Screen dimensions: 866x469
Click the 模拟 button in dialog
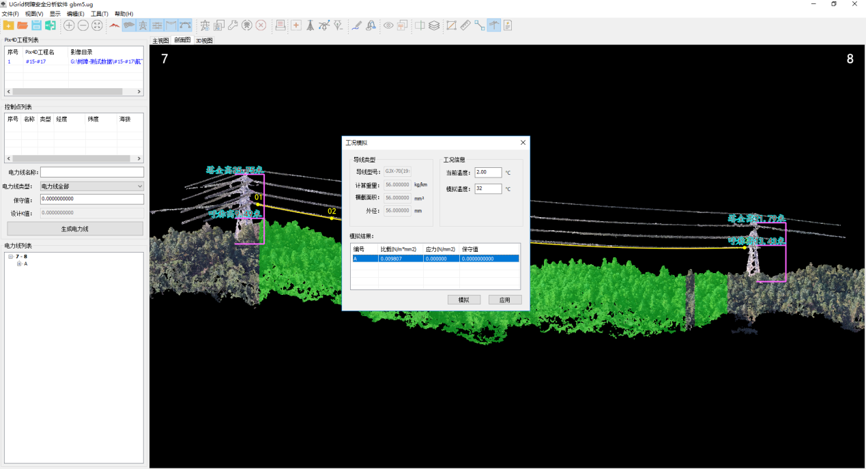point(463,300)
